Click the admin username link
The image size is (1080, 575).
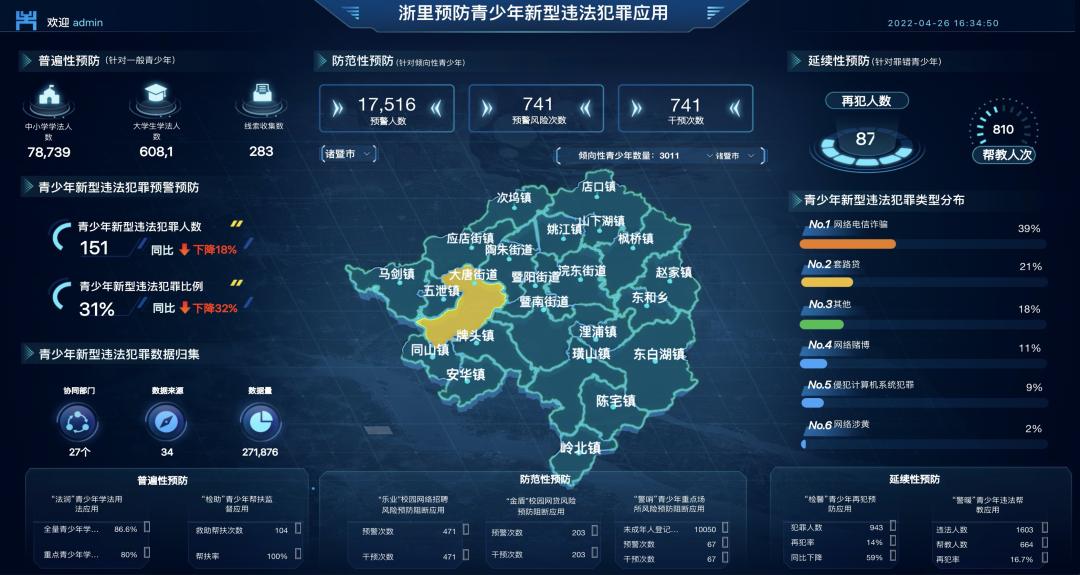coord(87,22)
